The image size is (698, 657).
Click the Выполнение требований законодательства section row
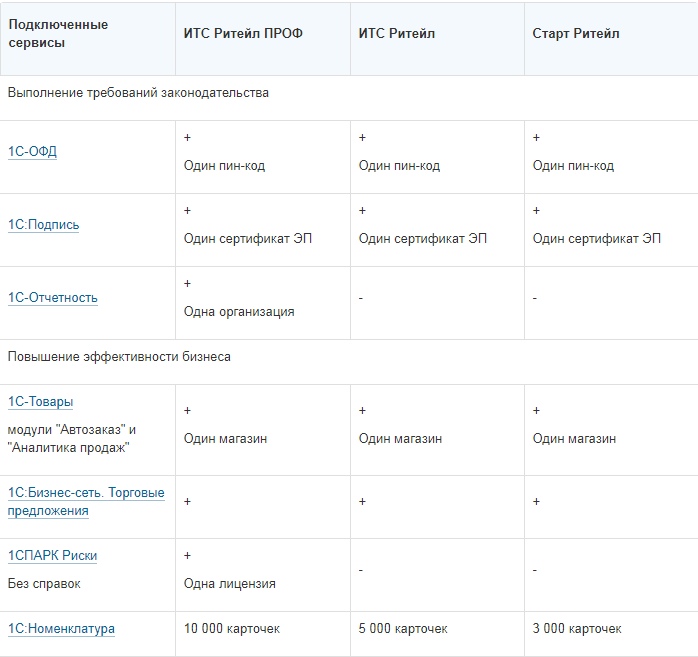138,93
